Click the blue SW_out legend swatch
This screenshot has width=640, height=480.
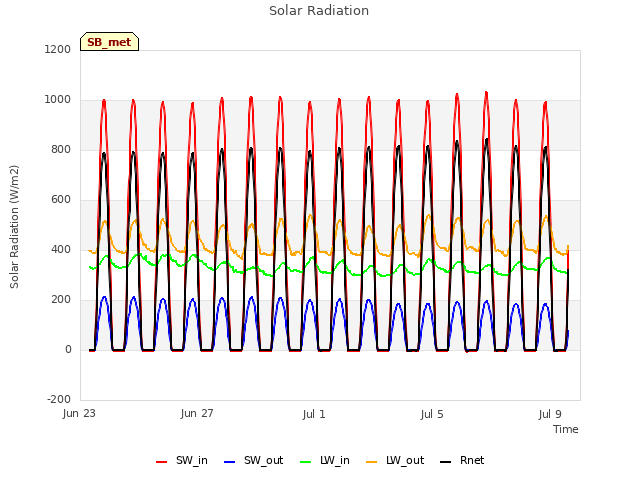click(x=230, y=462)
